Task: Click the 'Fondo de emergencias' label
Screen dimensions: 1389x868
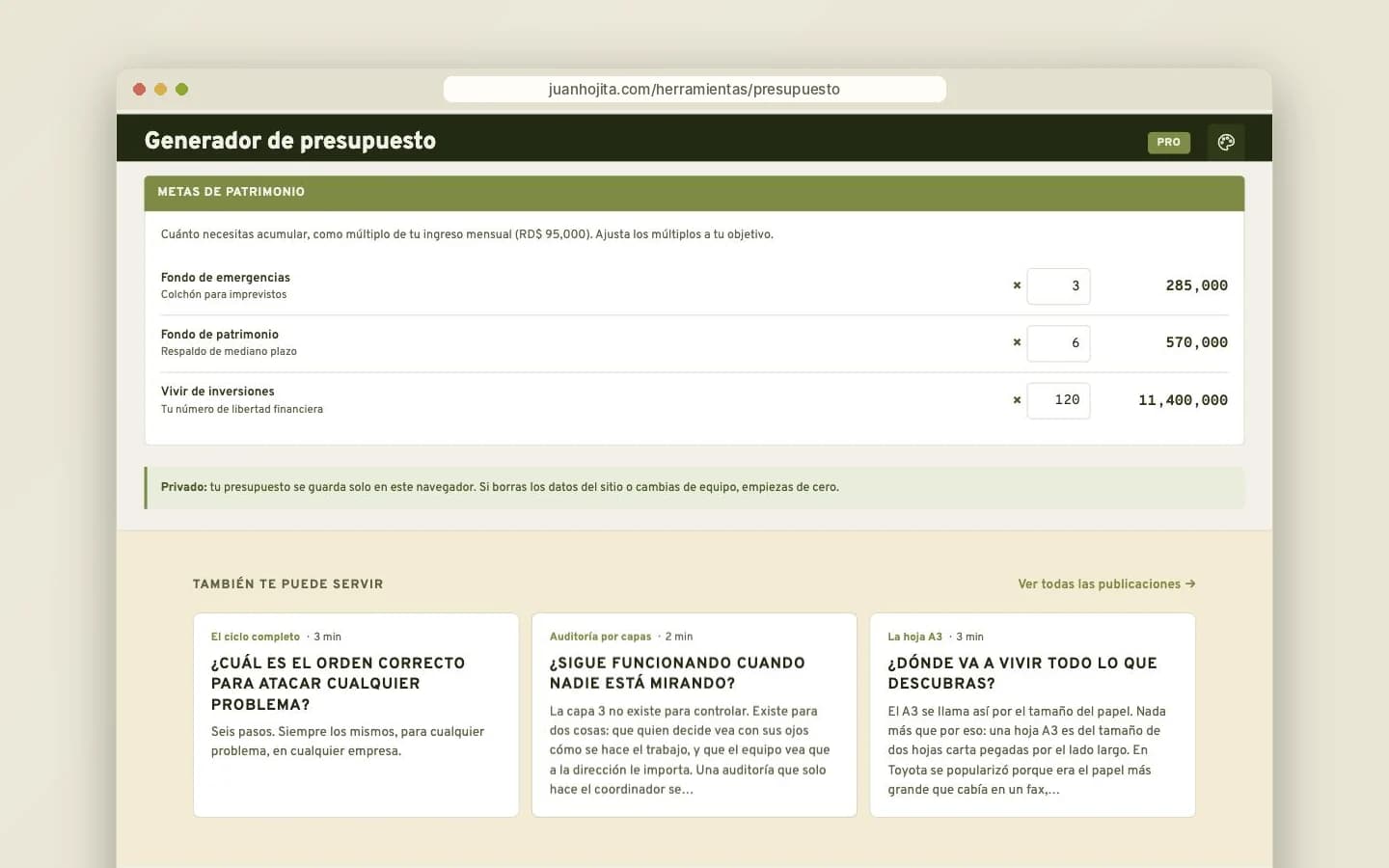Action: coord(226,278)
